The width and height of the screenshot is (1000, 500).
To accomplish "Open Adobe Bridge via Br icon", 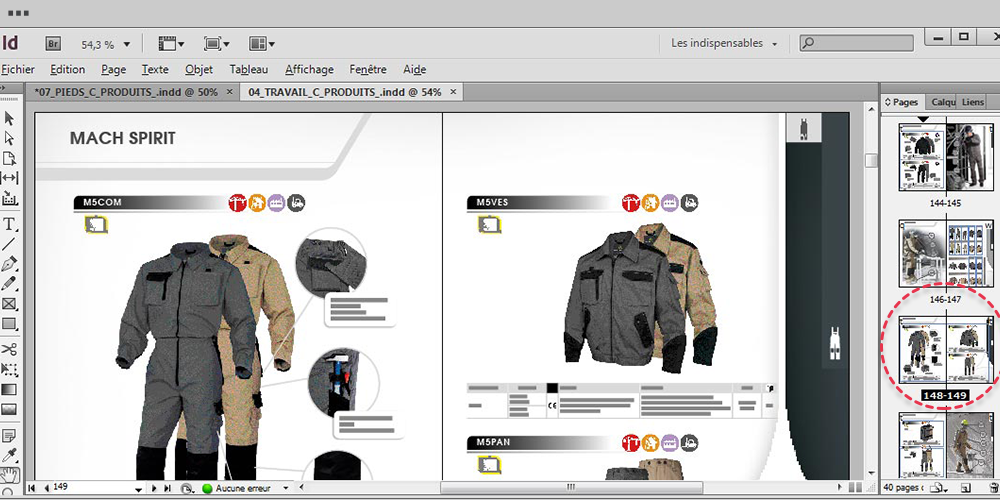I will [53, 43].
